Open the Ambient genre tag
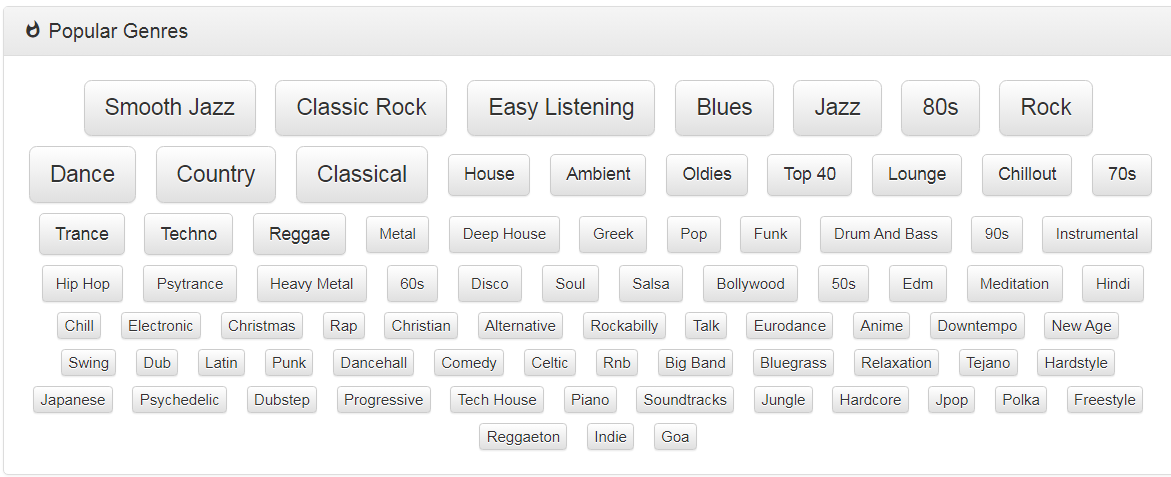Viewport: 1171px width, 477px height. (x=598, y=175)
